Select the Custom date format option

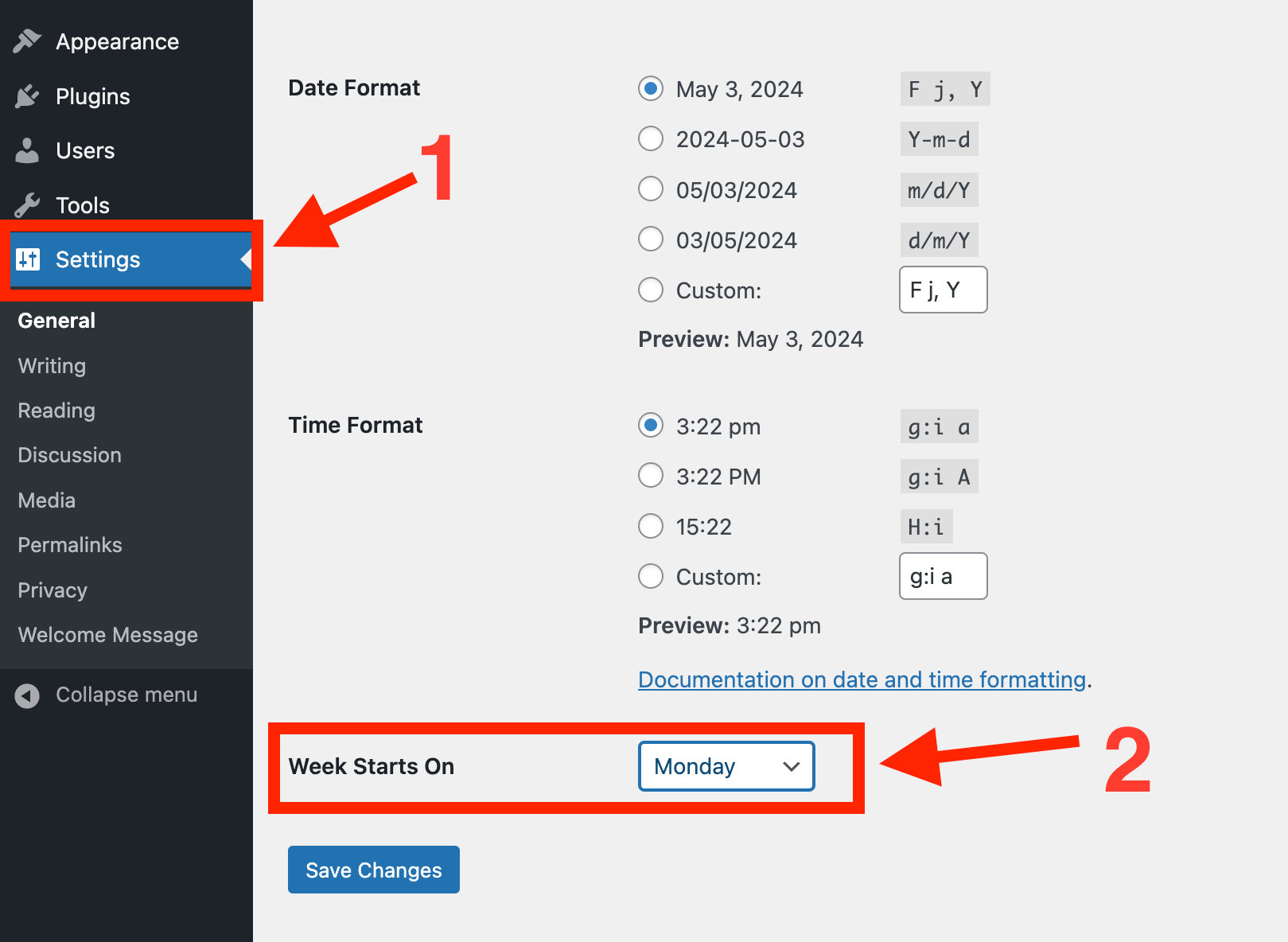650,290
